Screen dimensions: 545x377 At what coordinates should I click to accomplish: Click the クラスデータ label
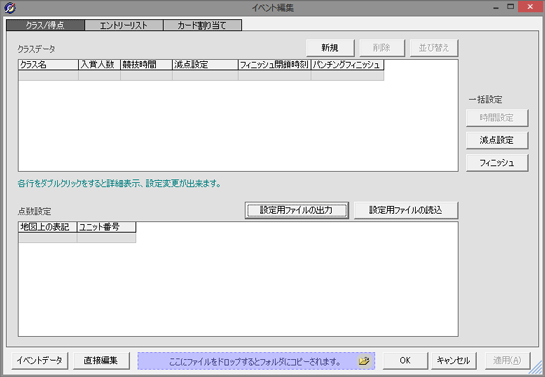click(36, 49)
